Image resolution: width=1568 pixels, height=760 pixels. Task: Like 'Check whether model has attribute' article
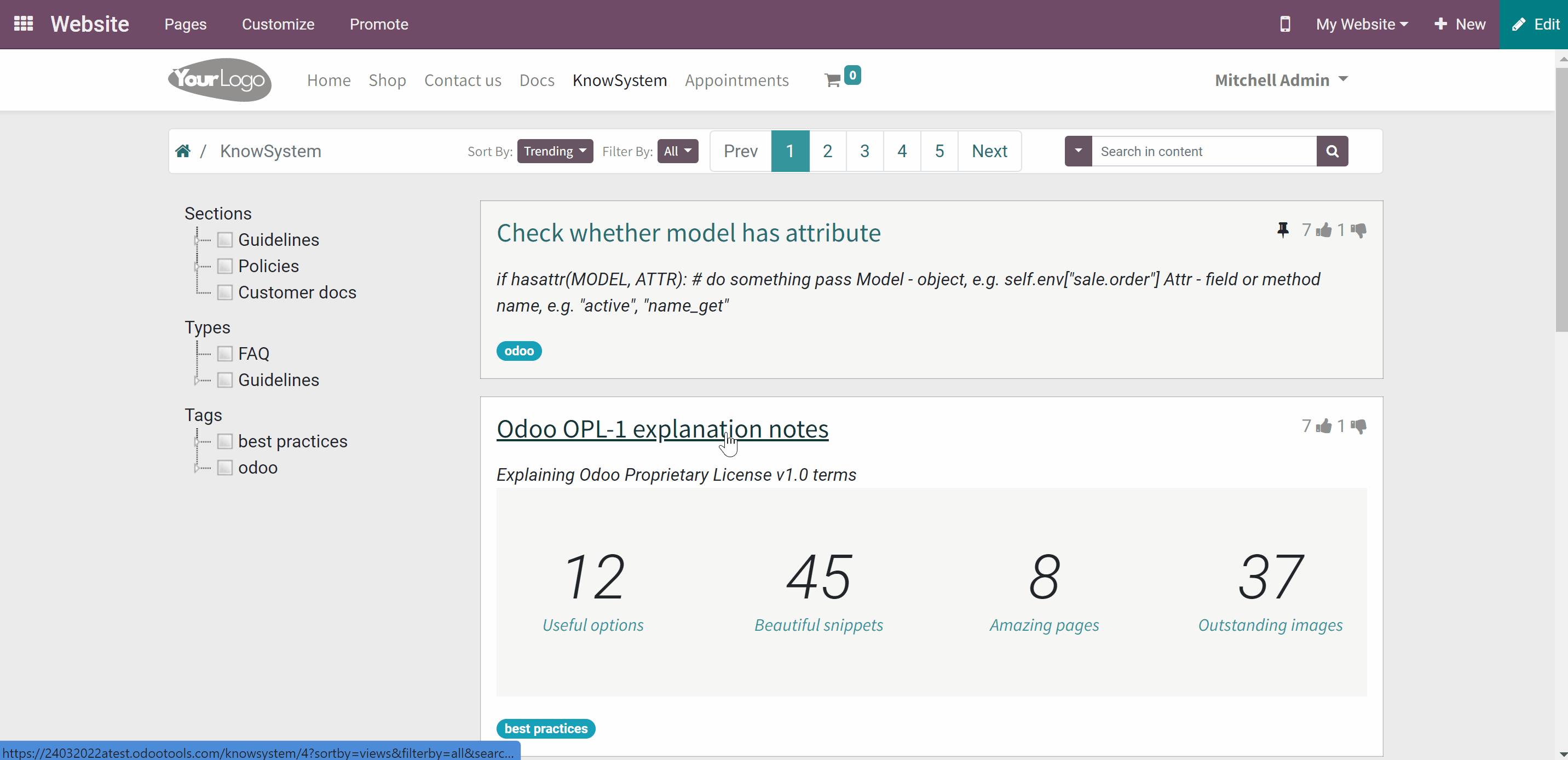tap(1323, 230)
